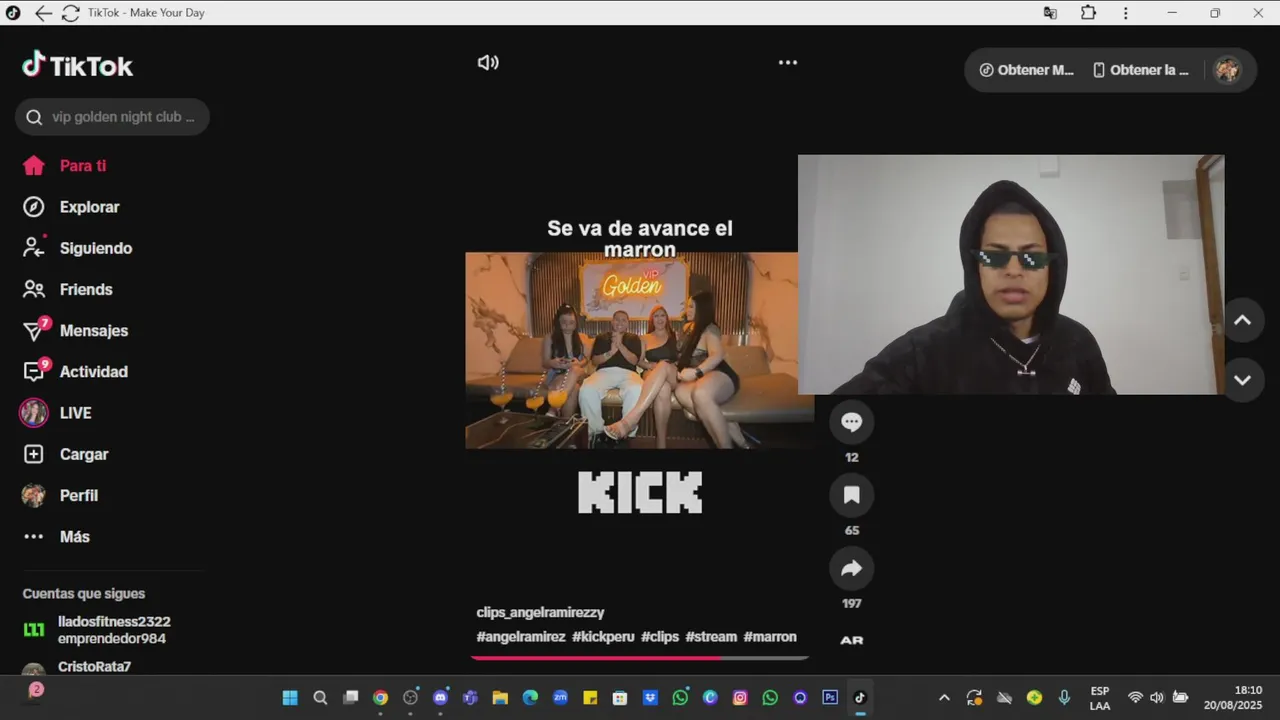Open taskbar search
Image resolution: width=1280 pixels, height=720 pixels.
pos(320,698)
